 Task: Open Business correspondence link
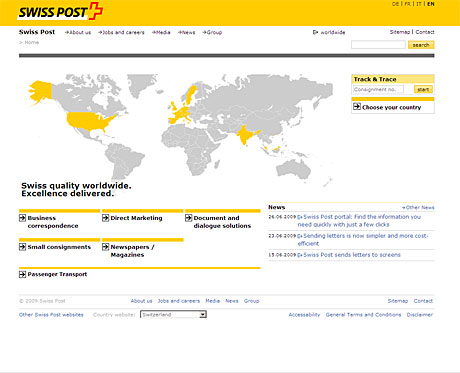click(53, 222)
